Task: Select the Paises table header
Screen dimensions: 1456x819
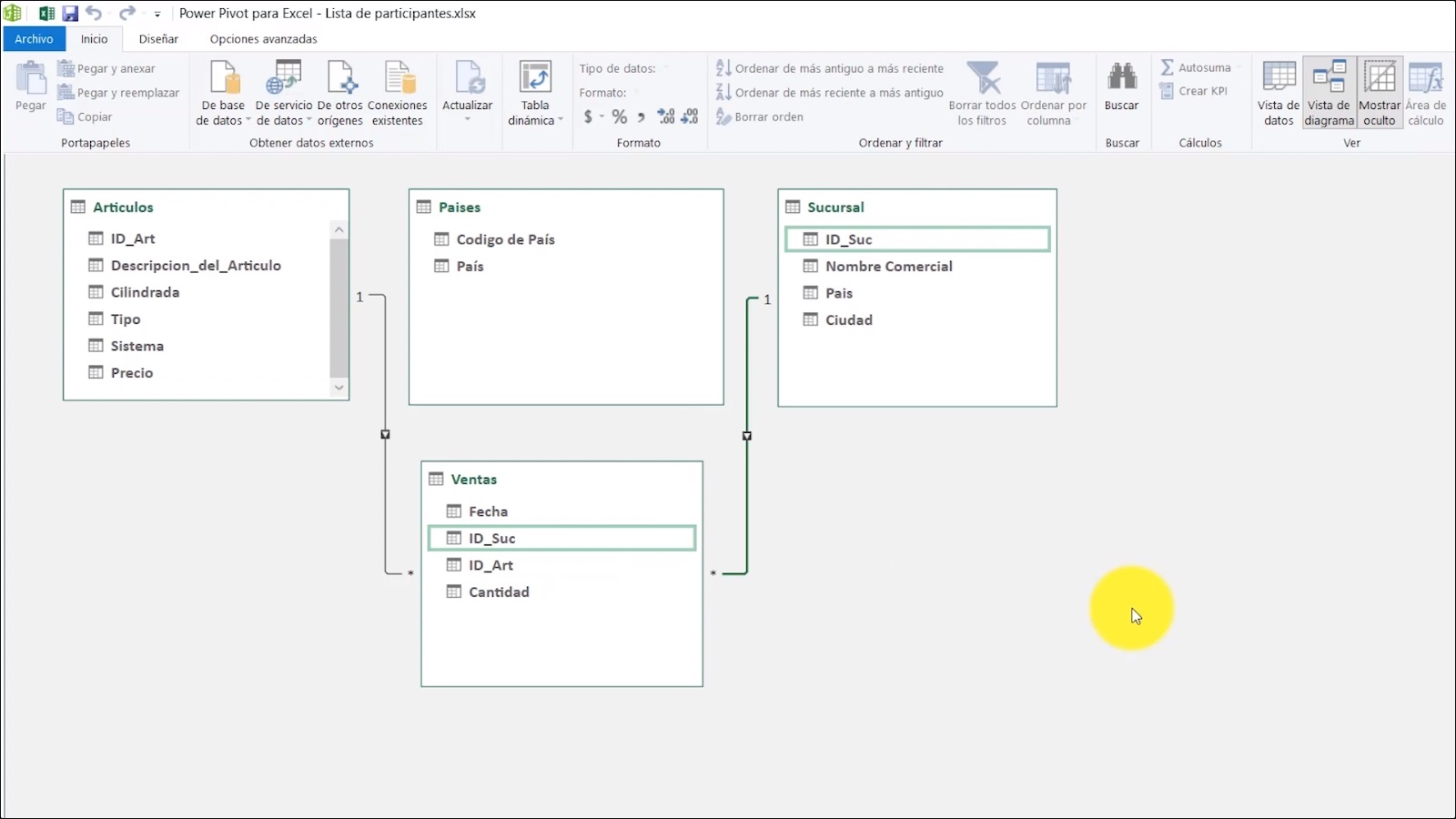Action: point(566,207)
